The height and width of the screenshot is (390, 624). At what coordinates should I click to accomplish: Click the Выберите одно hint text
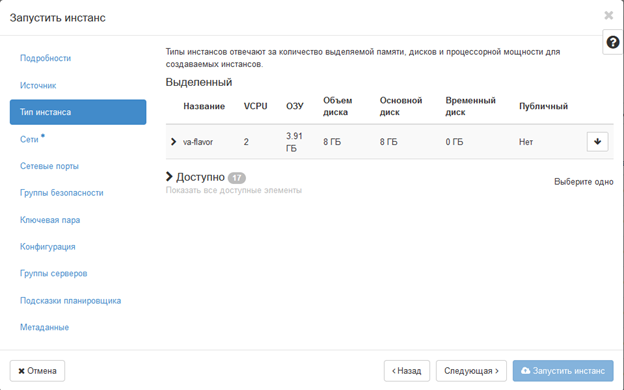click(584, 182)
